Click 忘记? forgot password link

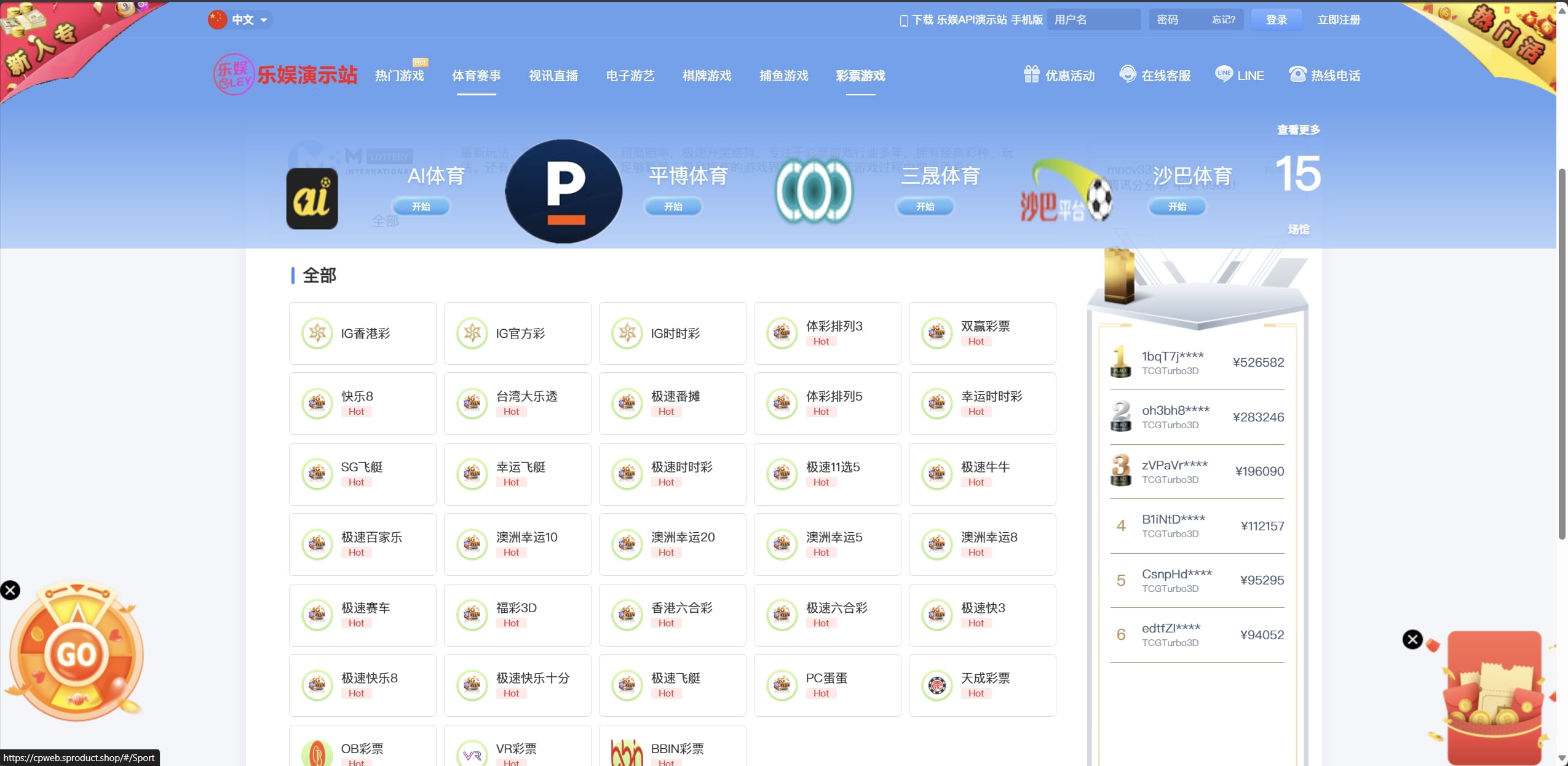tap(1223, 20)
